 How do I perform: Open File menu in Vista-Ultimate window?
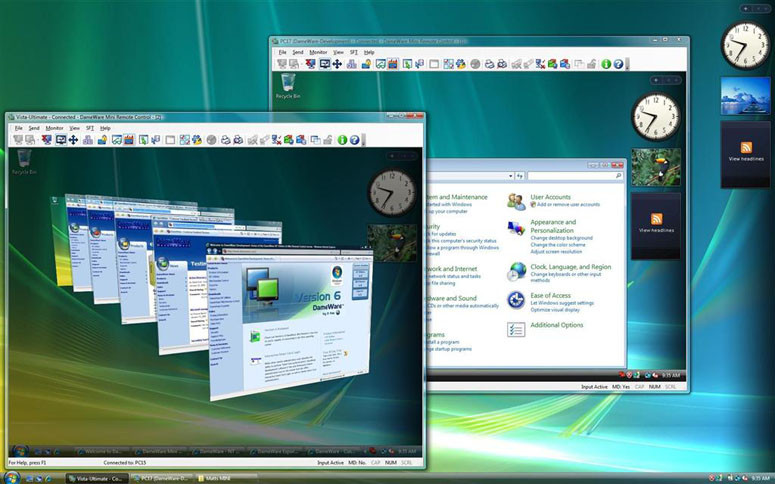coord(18,128)
